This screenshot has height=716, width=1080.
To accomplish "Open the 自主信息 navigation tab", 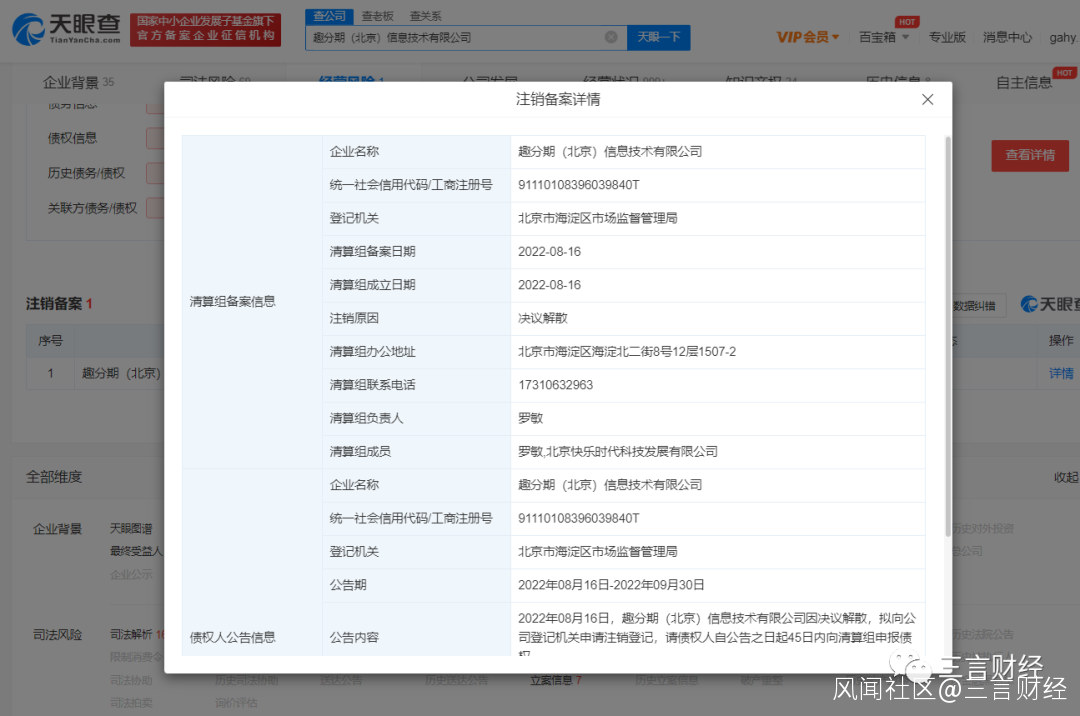I will pyautogui.click(x=1023, y=82).
